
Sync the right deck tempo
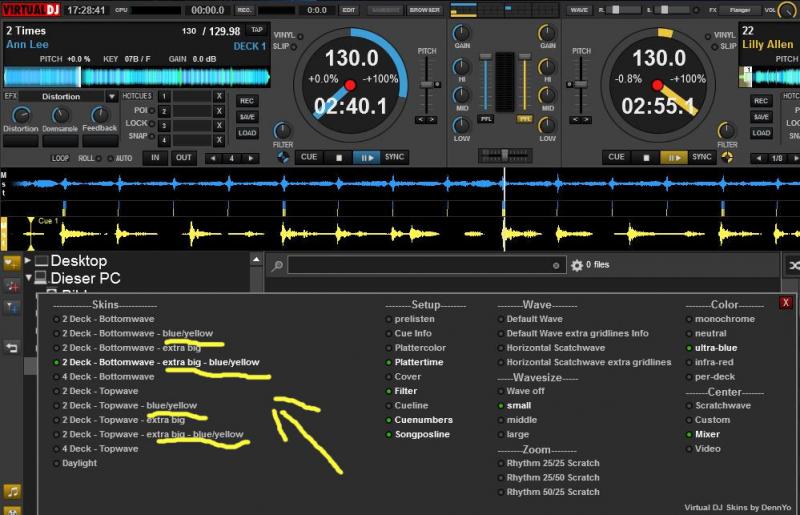pyautogui.click(x=702, y=157)
